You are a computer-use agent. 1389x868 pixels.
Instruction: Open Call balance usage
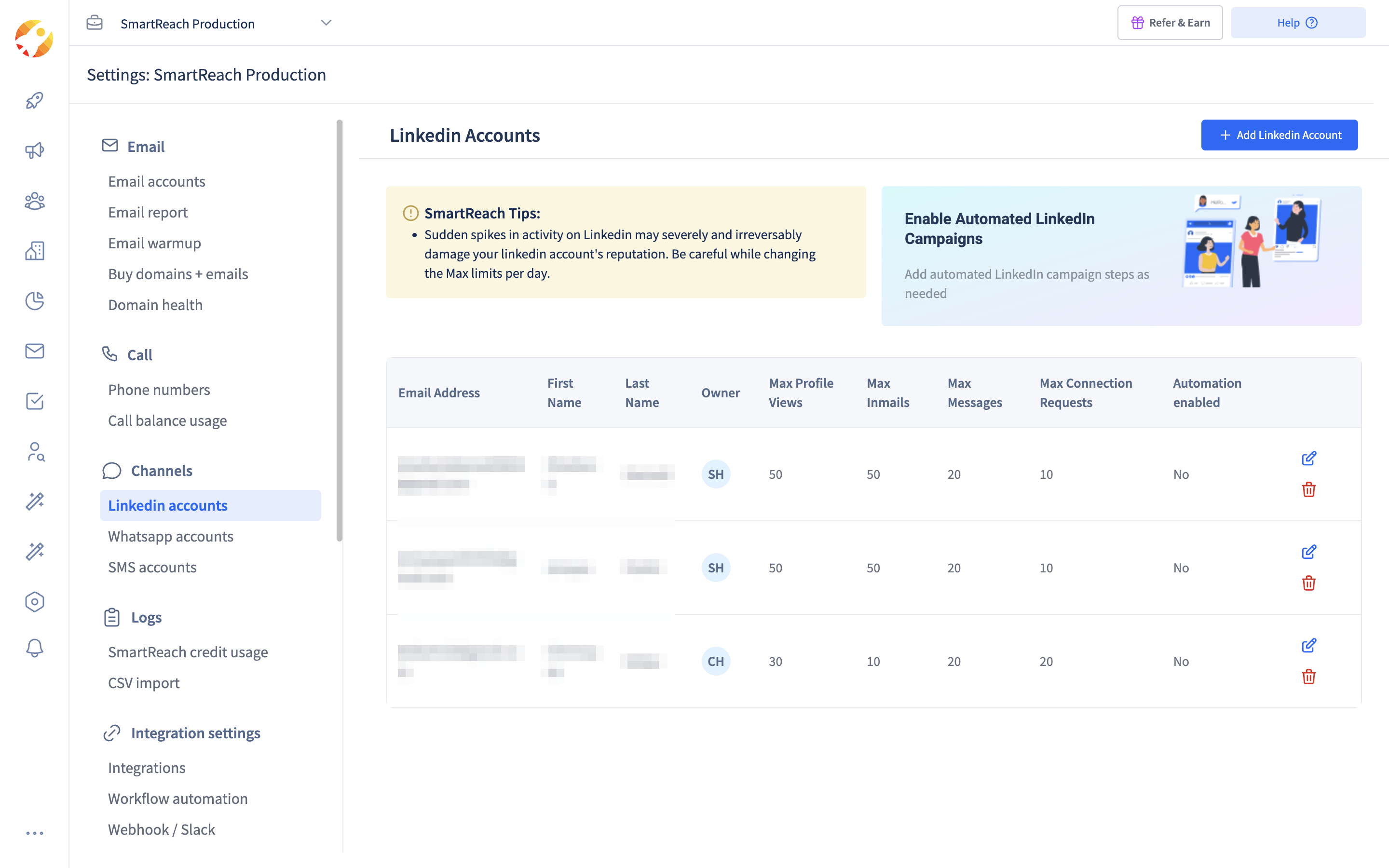[x=167, y=421]
